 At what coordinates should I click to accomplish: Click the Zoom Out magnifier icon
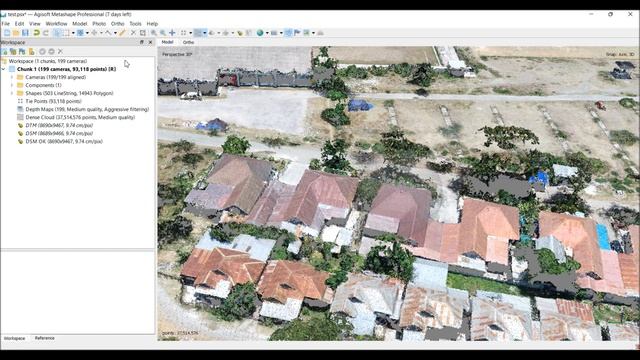tap(163, 33)
